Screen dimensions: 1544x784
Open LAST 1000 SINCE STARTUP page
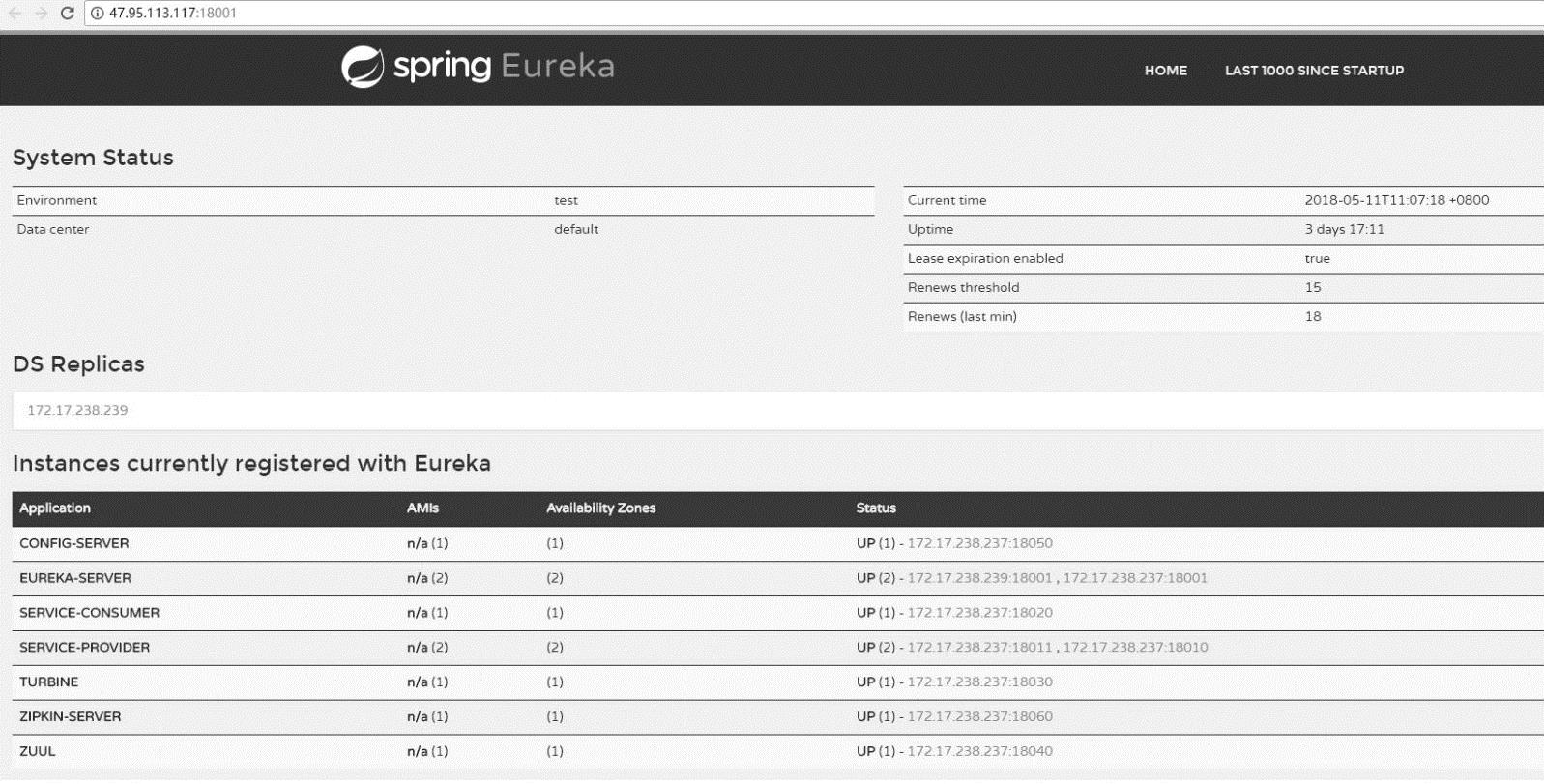1314,71
